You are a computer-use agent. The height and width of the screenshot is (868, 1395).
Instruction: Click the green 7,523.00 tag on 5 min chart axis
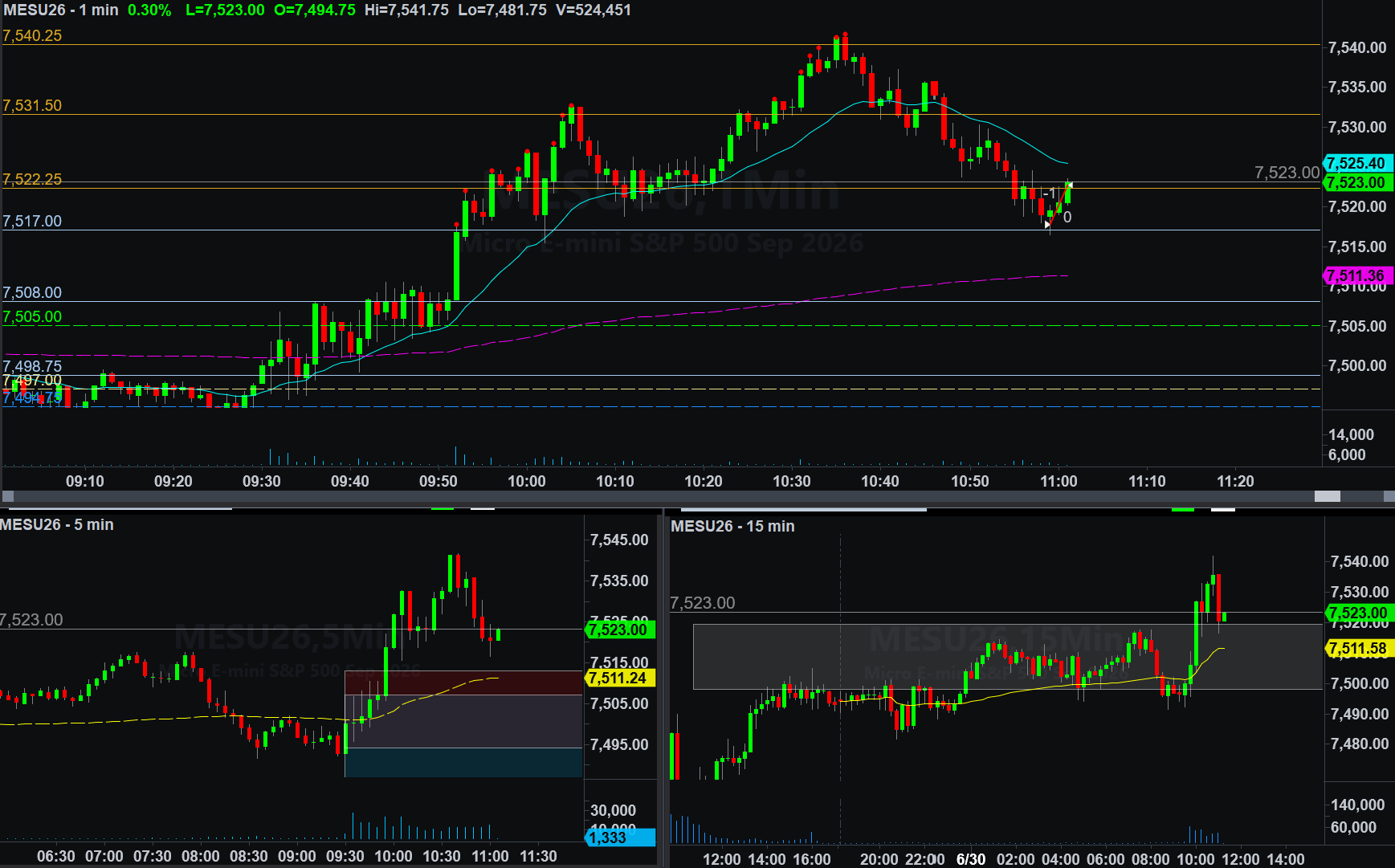[x=618, y=630]
